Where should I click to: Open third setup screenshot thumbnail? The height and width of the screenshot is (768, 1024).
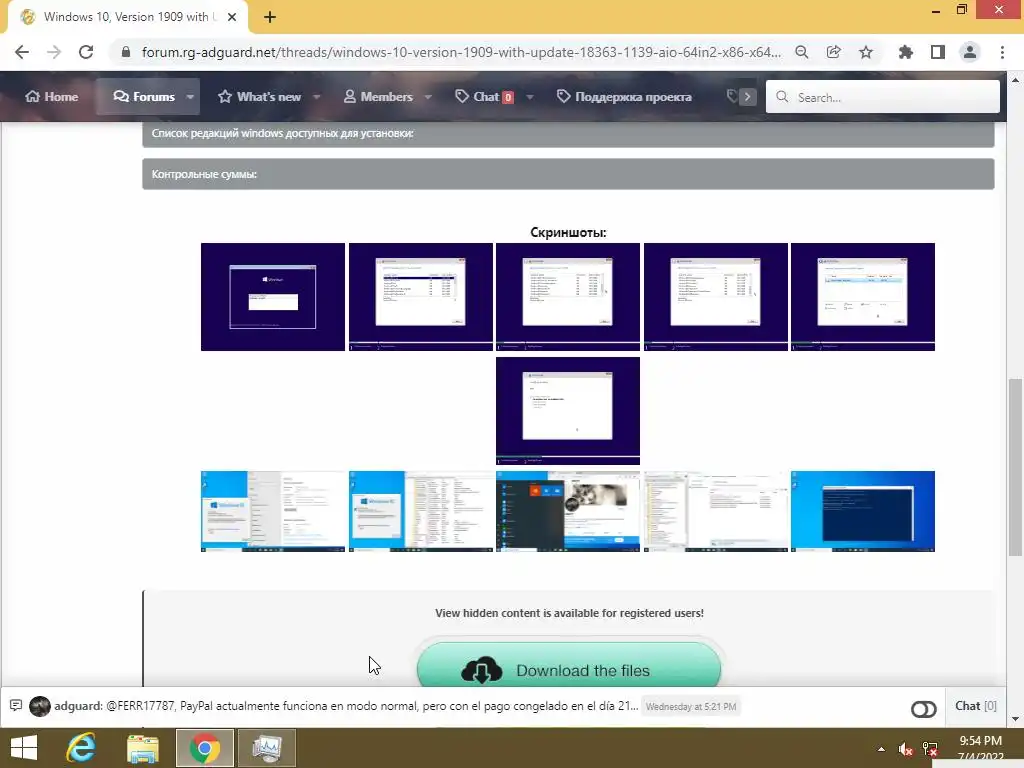568,297
